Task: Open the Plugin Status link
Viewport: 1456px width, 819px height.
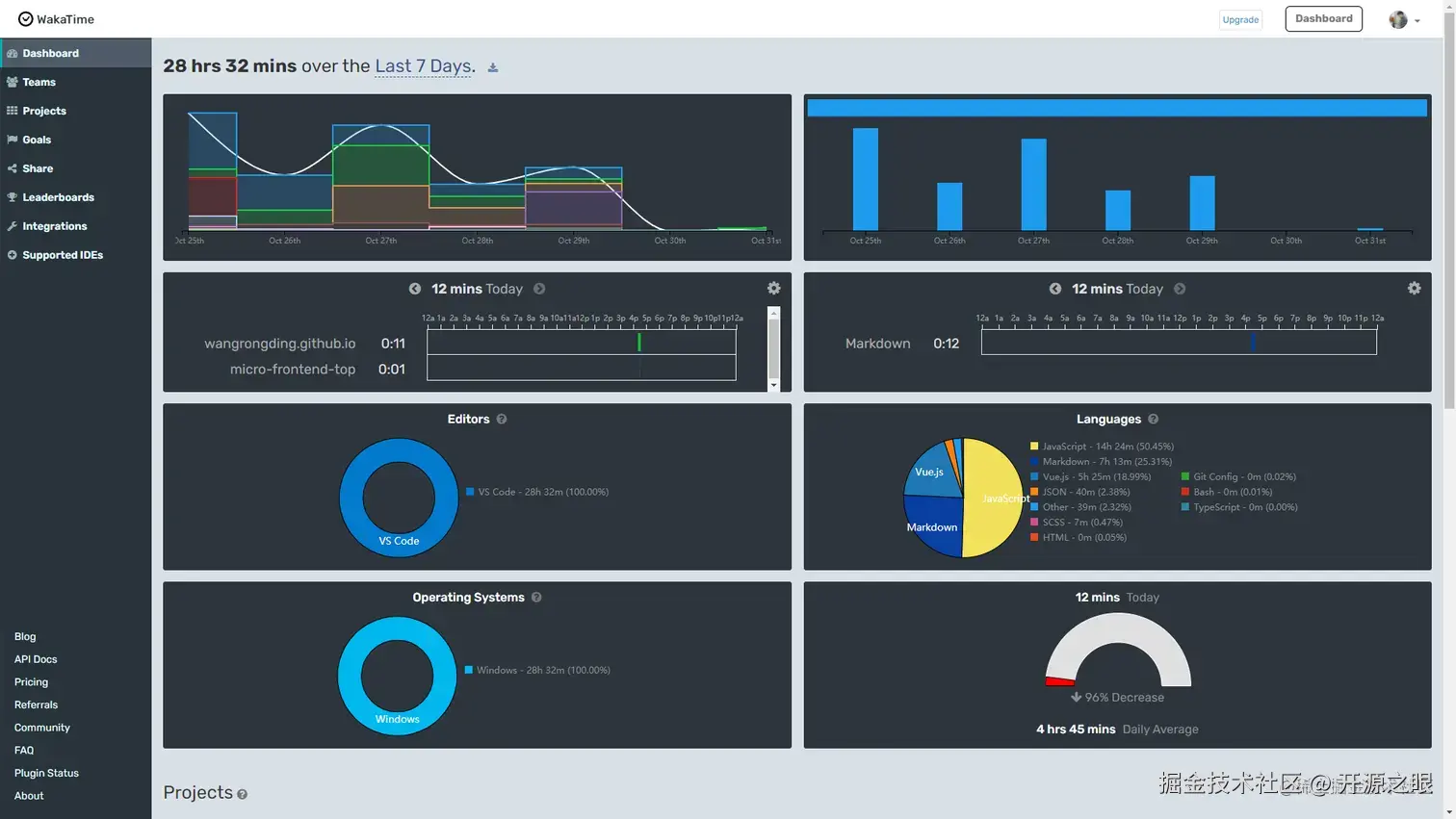Action: tap(46, 773)
